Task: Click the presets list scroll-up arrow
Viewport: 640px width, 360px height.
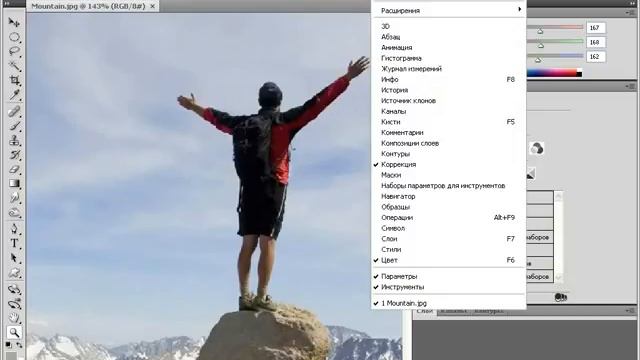Action: [558, 196]
